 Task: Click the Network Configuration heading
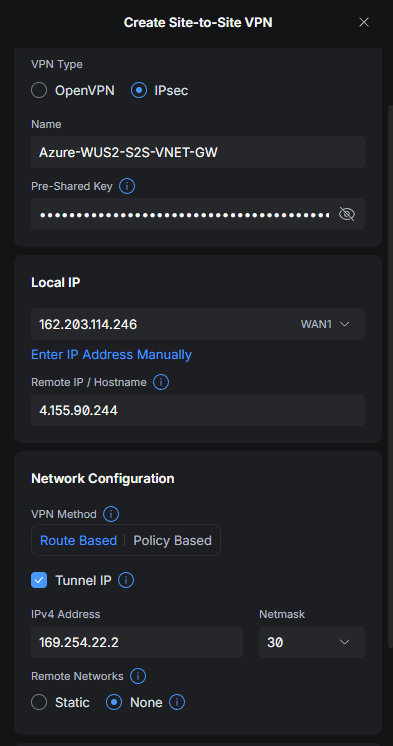[103, 479]
